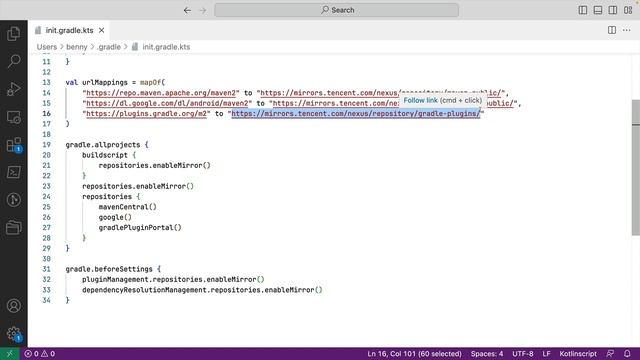This screenshot has width=640, height=360.
Task: Open the Manage gear menu
Action: (13, 333)
